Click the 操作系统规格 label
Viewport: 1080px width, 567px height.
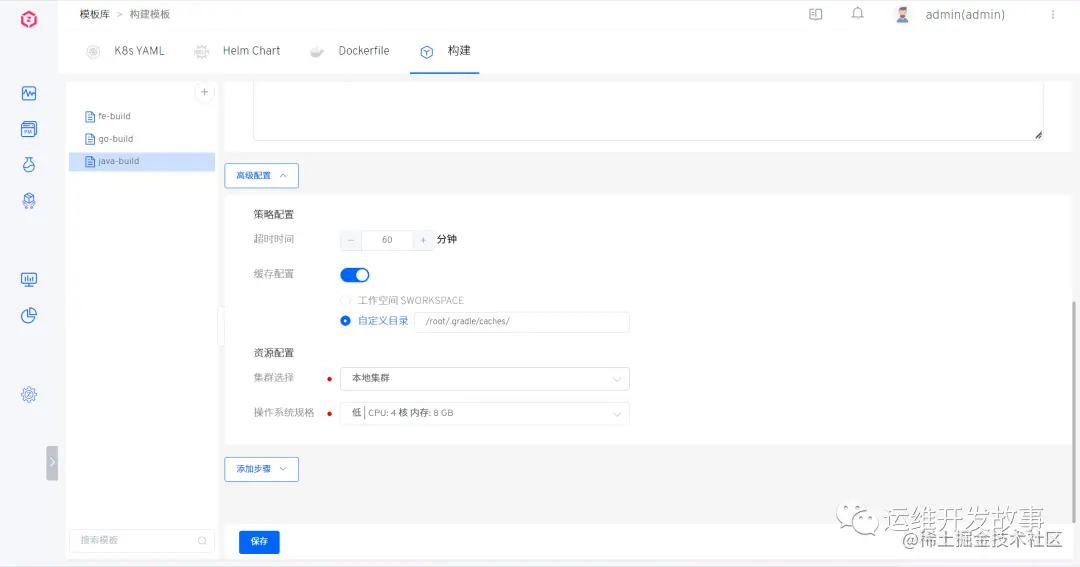(284, 413)
